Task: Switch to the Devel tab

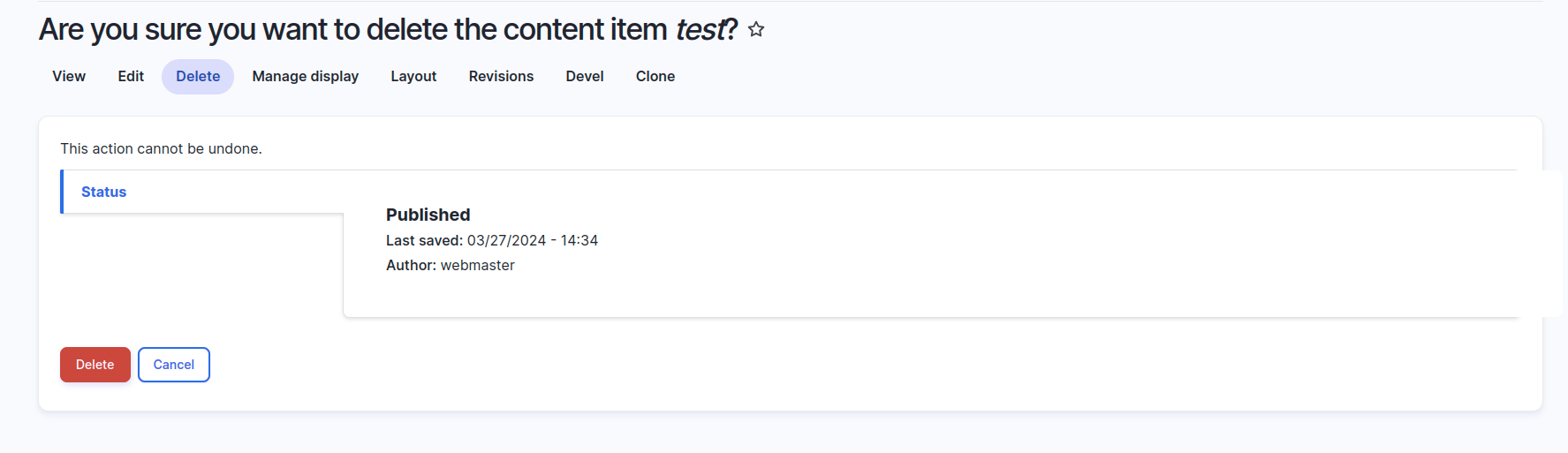Action: click(x=585, y=77)
